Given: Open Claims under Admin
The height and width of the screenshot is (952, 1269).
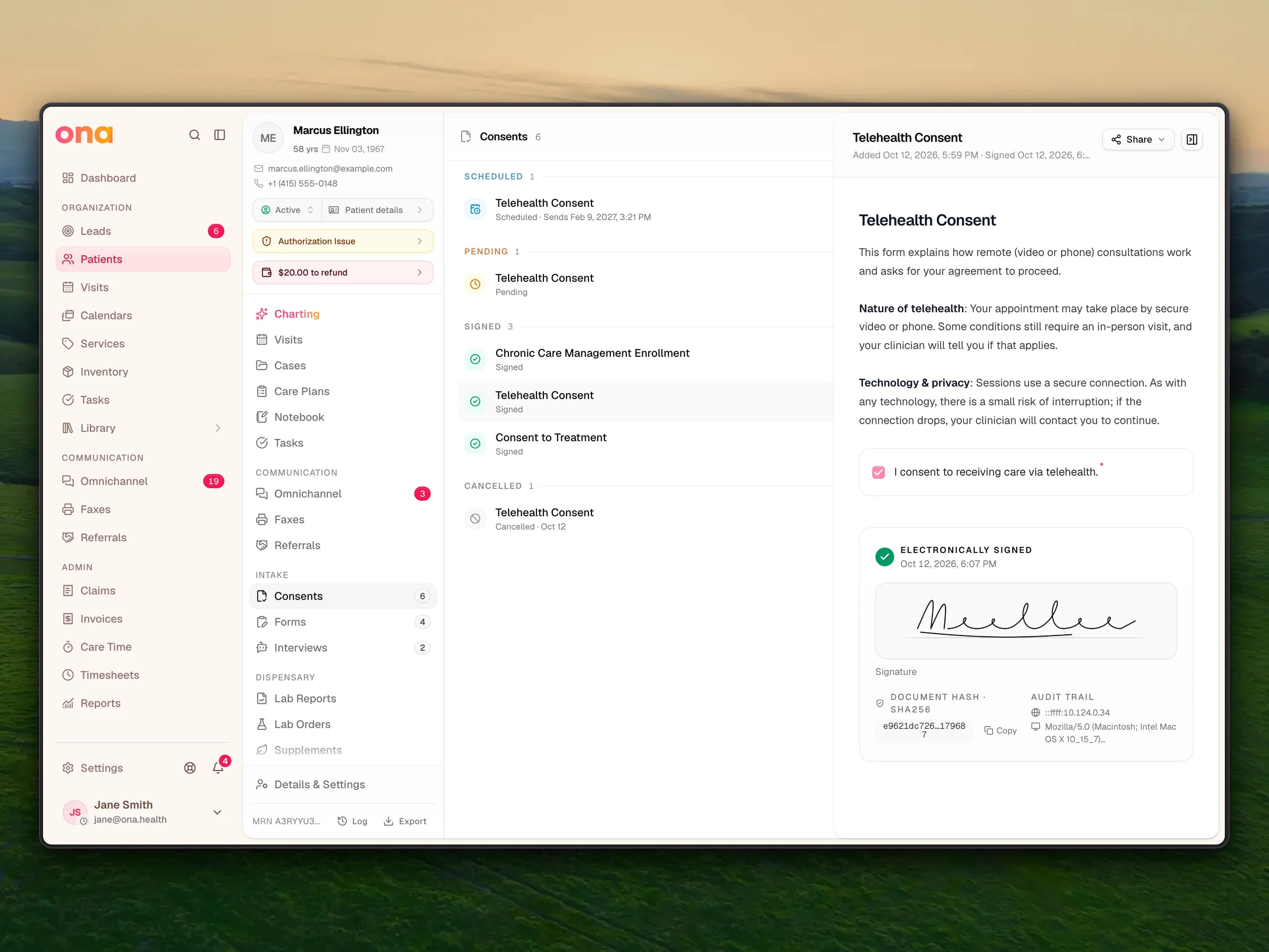Looking at the screenshot, I should point(143,591).
